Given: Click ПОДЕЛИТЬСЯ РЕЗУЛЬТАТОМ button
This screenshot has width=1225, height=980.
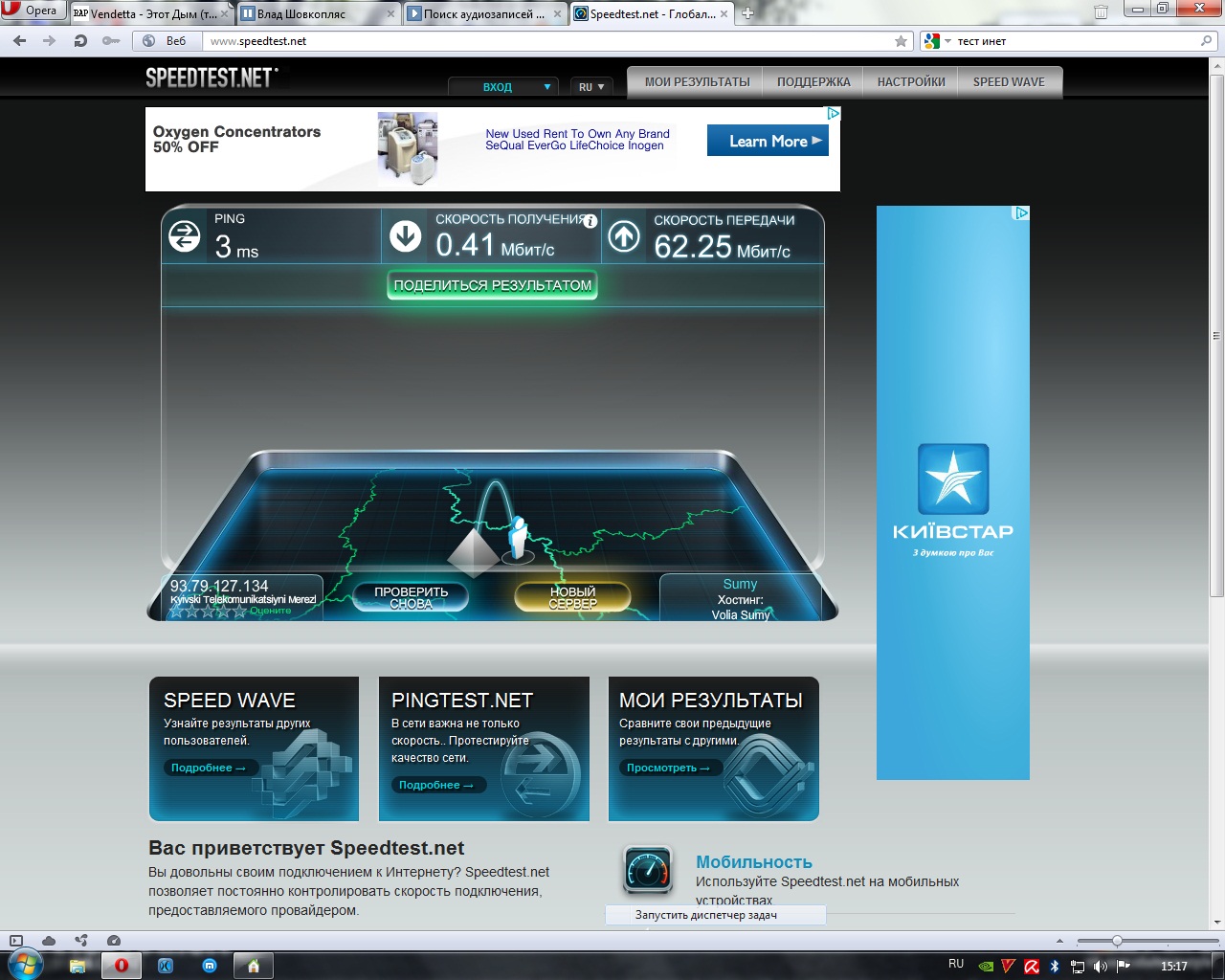Looking at the screenshot, I should click(x=493, y=285).
